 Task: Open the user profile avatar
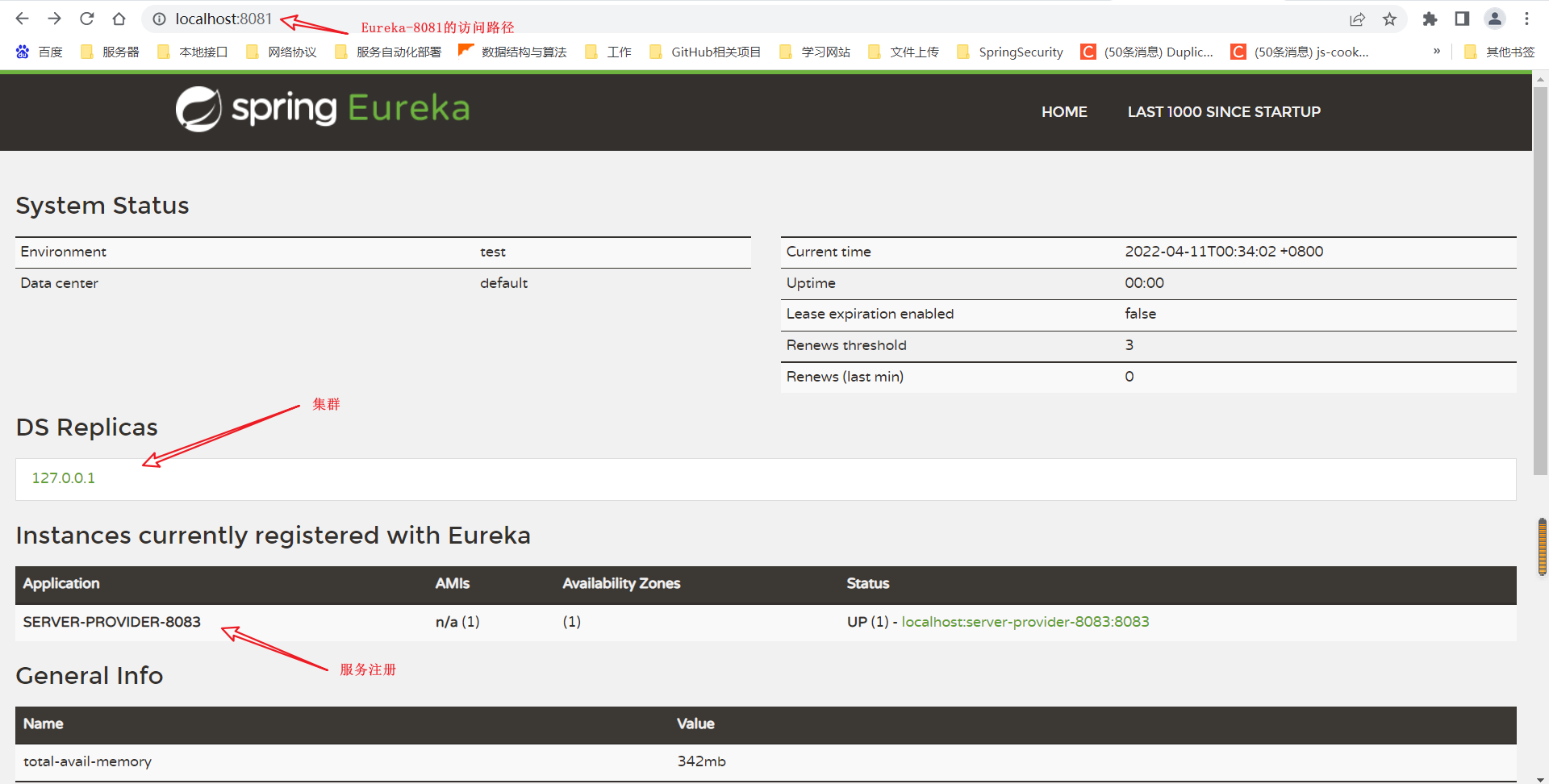pos(1495,19)
